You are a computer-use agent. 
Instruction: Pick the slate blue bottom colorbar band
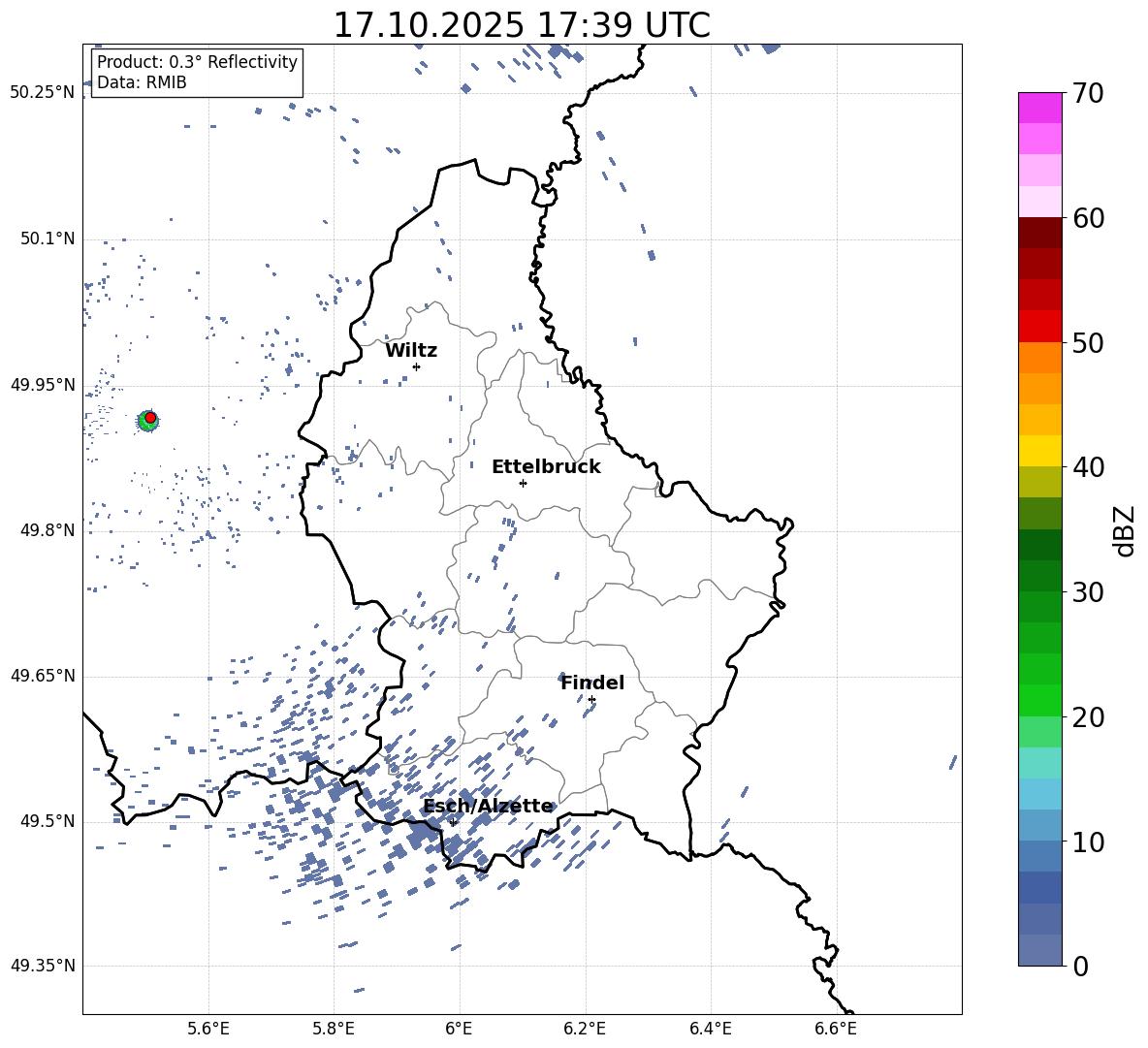(1039, 950)
